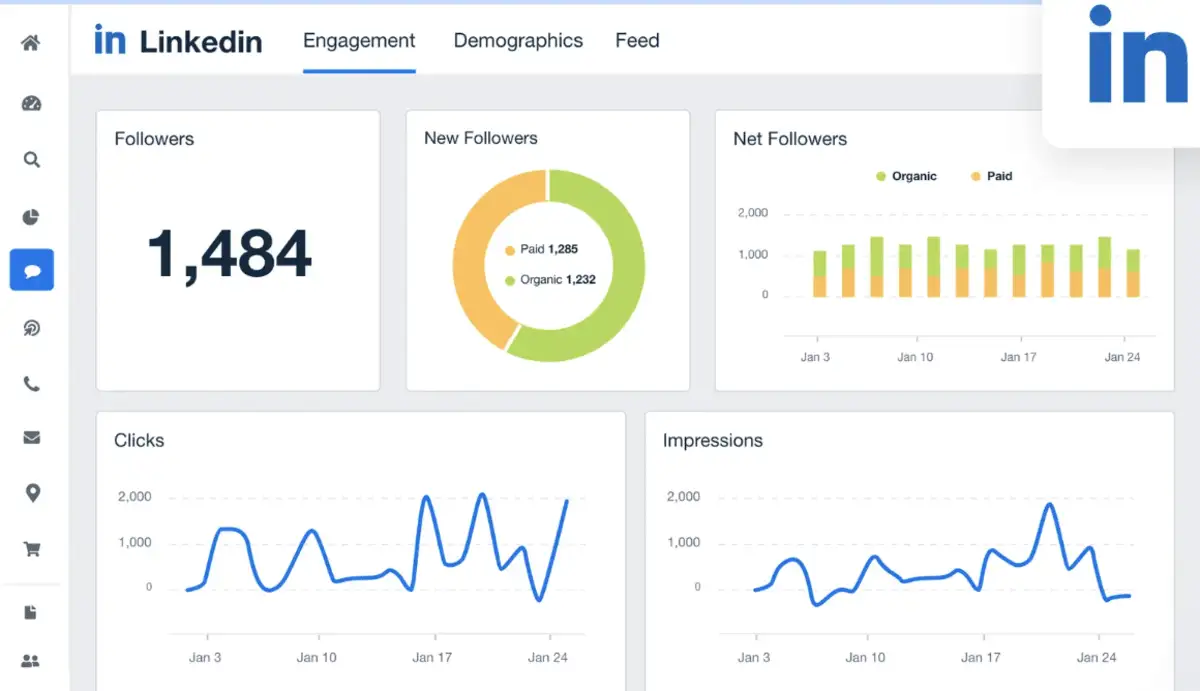The height and width of the screenshot is (691, 1200).
Task: Select the highlighted chat bubble icon
Action: (31, 269)
